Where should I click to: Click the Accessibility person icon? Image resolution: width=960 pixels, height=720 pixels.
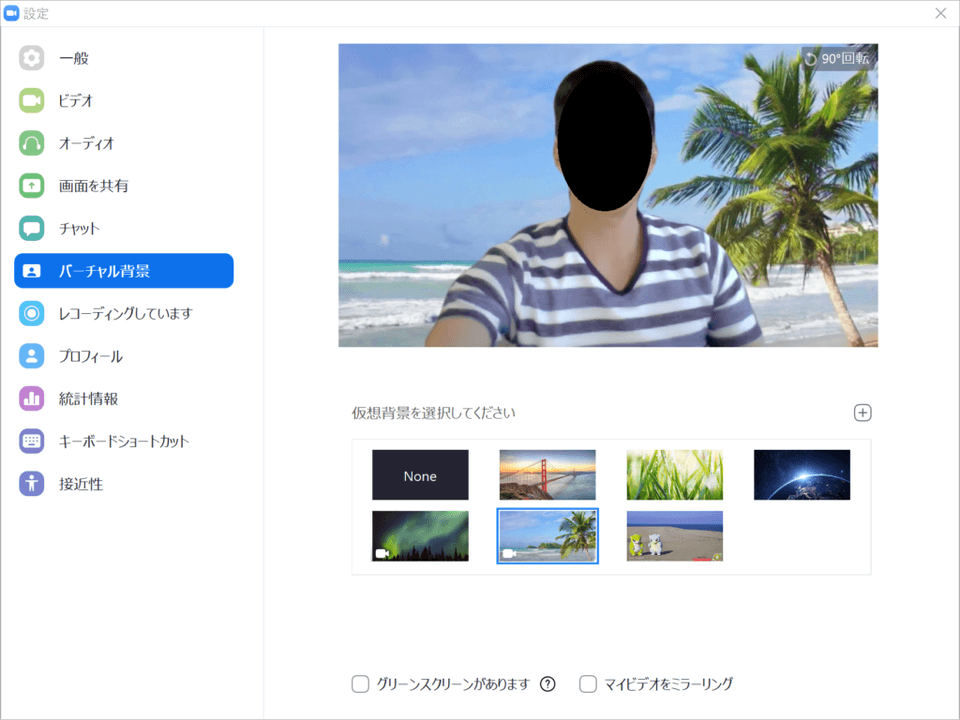pyautogui.click(x=32, y=484)
